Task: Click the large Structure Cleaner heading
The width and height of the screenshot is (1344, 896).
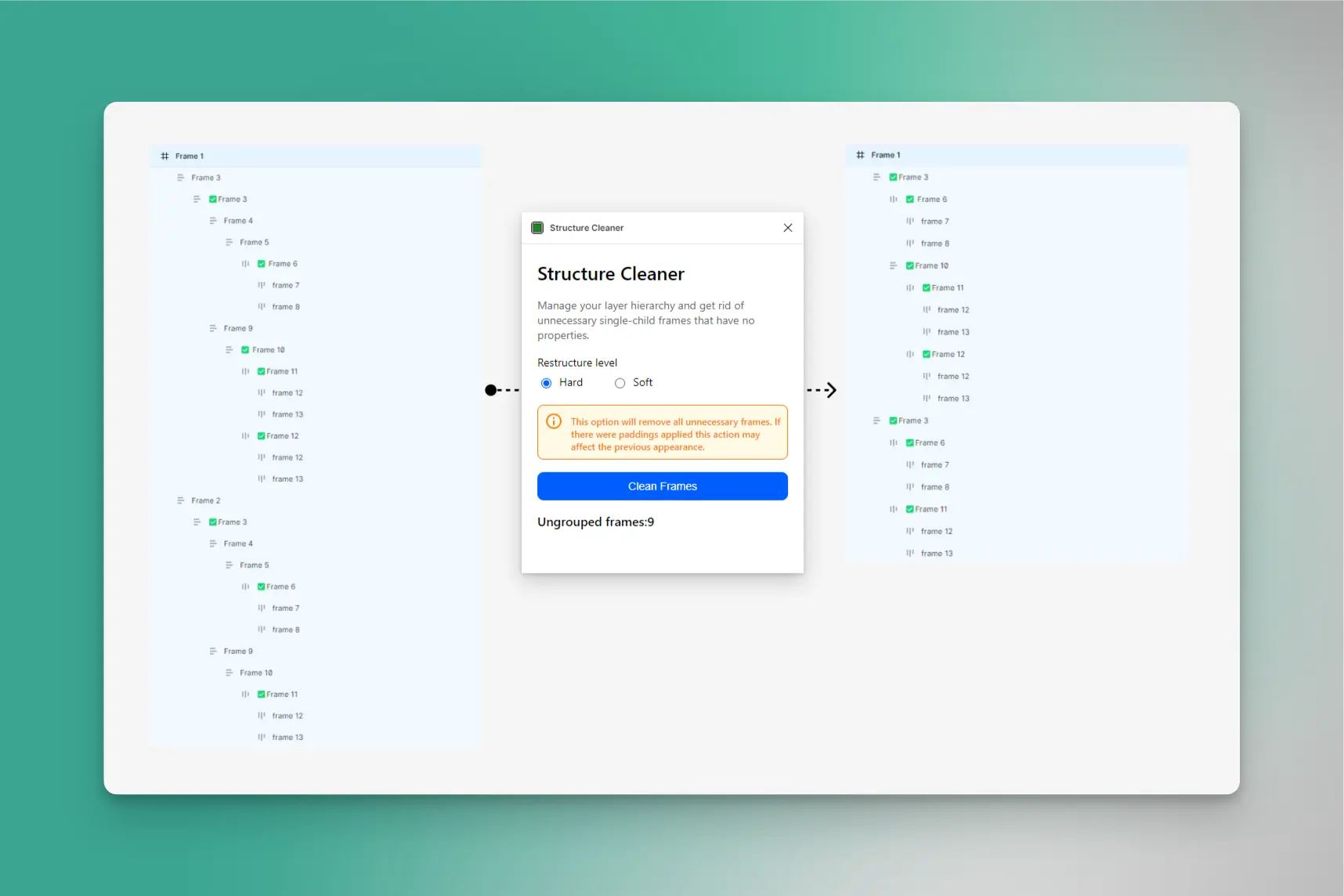Action: tap(610, 274)
